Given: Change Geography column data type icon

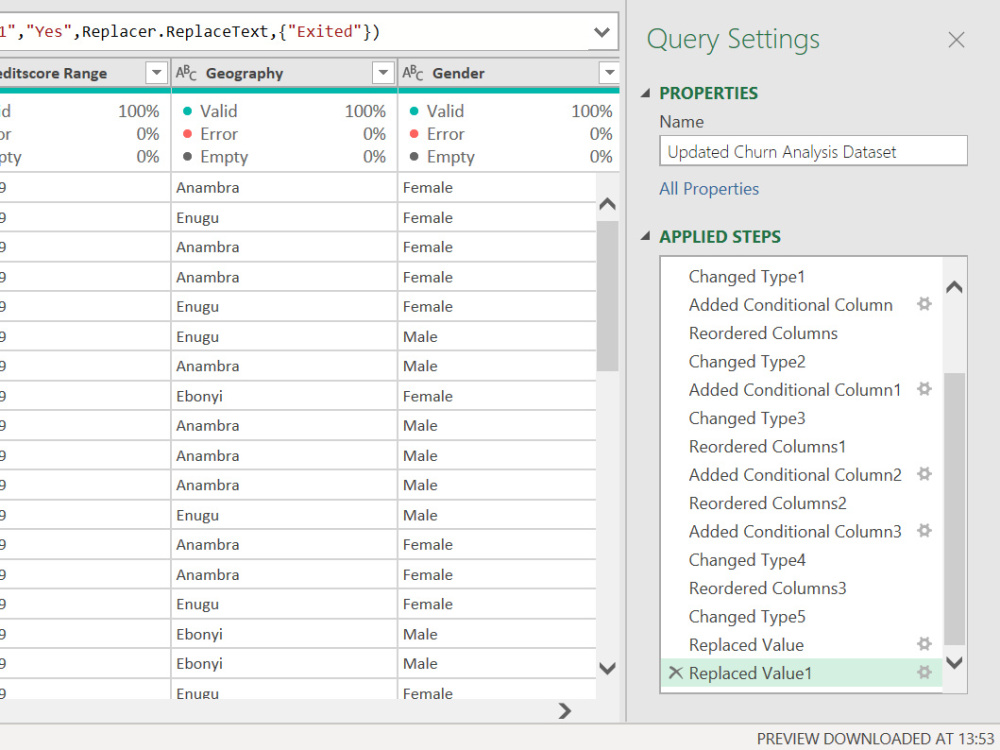Looking at the screenshot, I should [x=186, y=73].
